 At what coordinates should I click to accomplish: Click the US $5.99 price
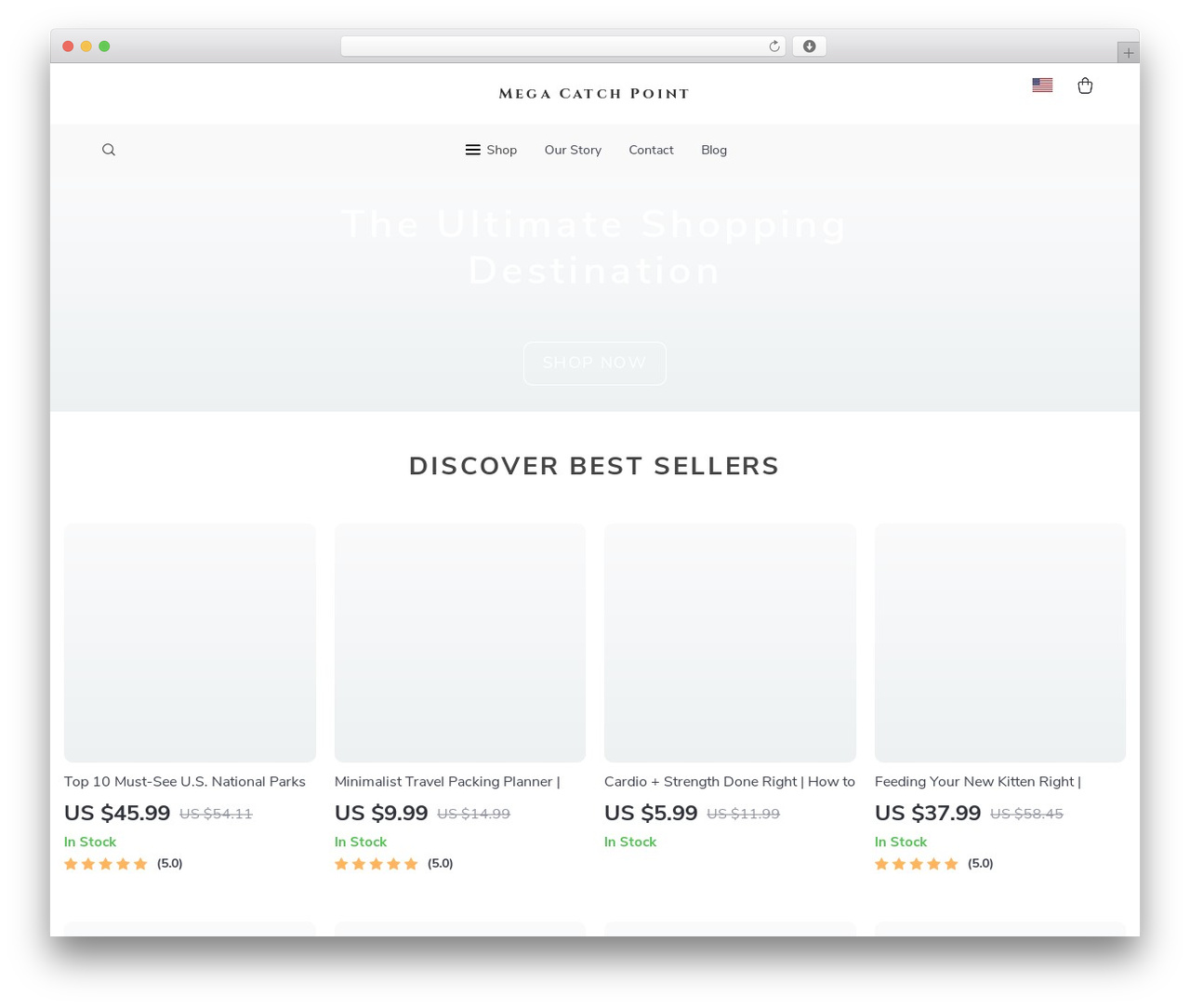tap(651, 813)
